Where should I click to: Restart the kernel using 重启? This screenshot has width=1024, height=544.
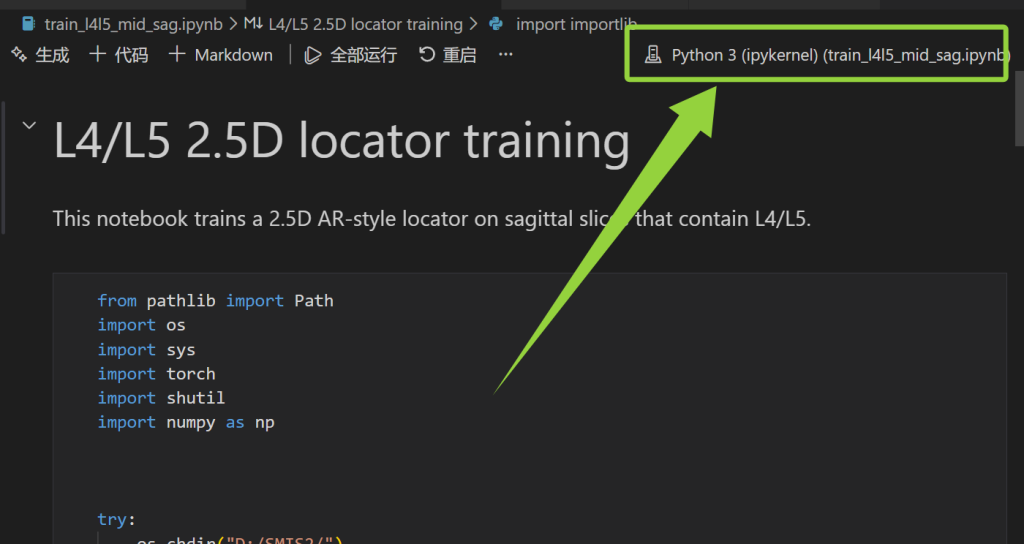tap(447, 55)
